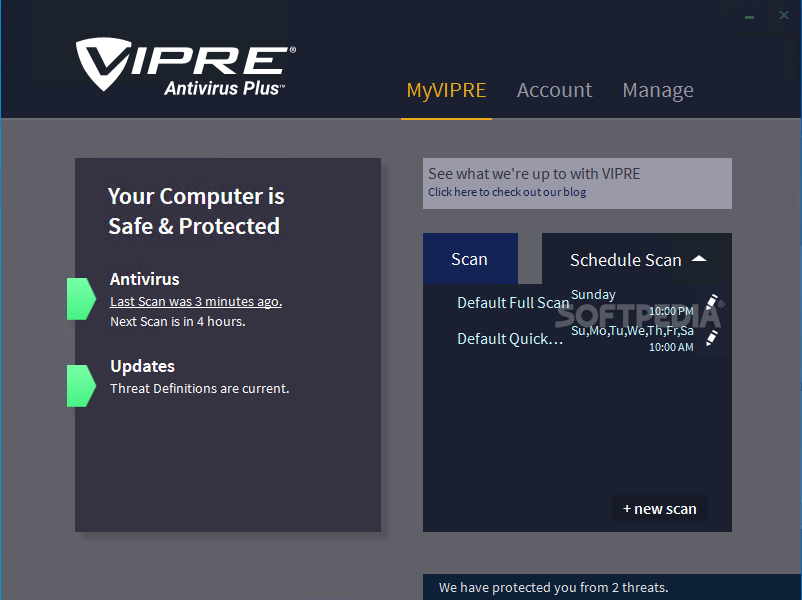
Task: Close the VIPRE window
Action: (784, 15)
